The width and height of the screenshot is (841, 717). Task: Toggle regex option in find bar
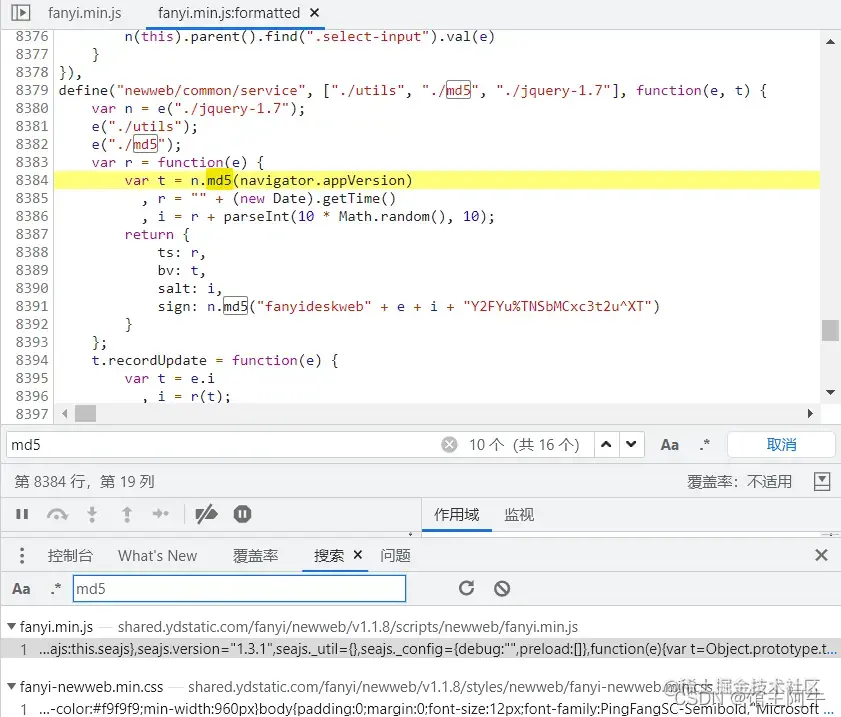click(x=705, y=445)
